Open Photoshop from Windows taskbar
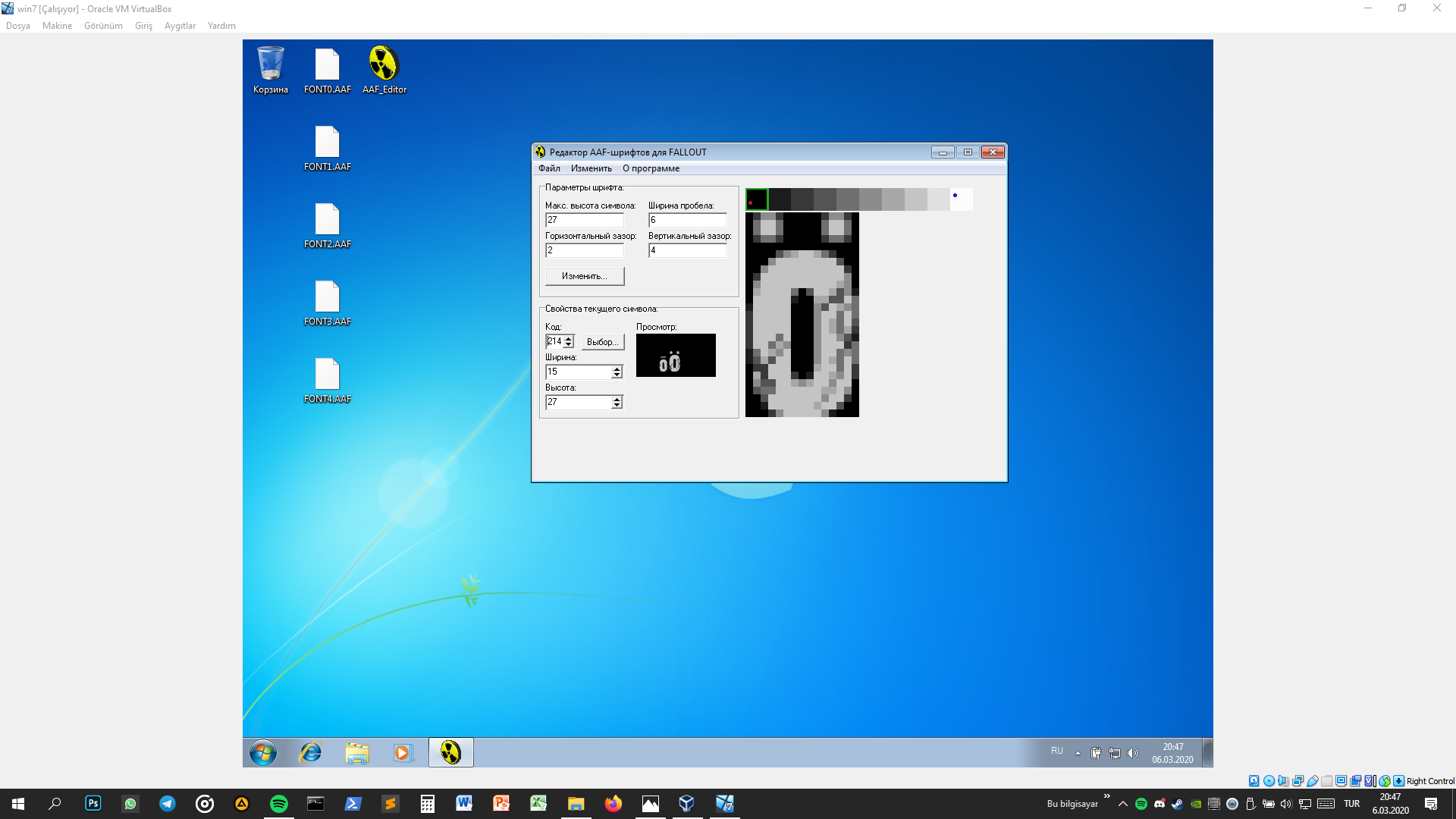Image resolution: width=1456 pixels, height=819 pixels. 93,803
